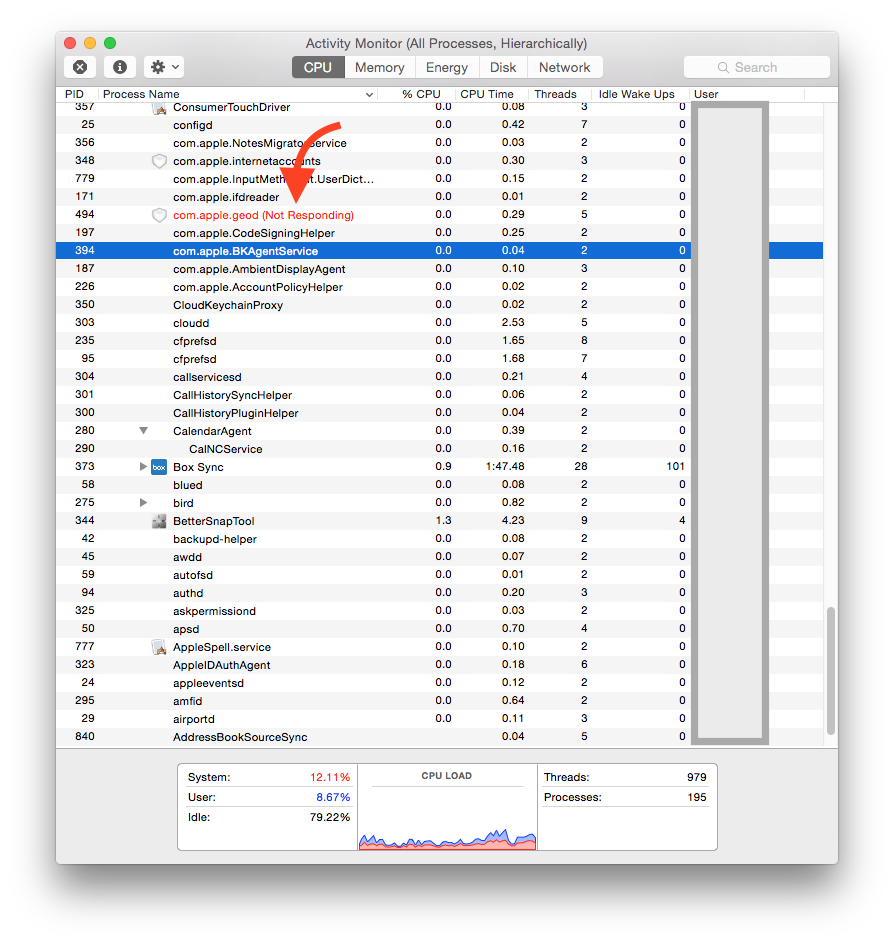
Task: Select the com.apple.BKAgentService row
Action: click(x=439, y=250)
